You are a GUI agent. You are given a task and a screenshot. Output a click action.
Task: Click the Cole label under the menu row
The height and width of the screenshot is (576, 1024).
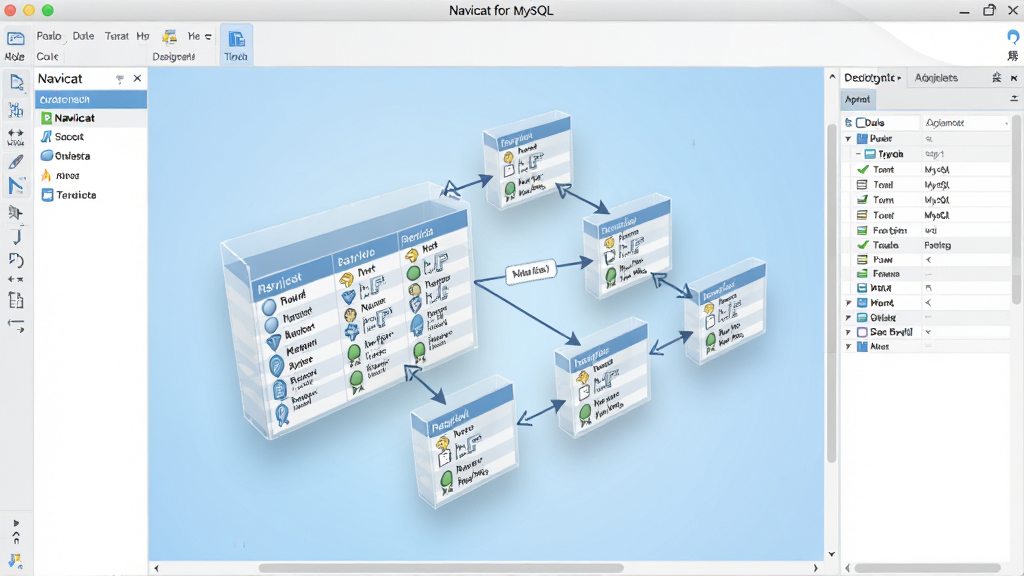(x=47, y=57)
